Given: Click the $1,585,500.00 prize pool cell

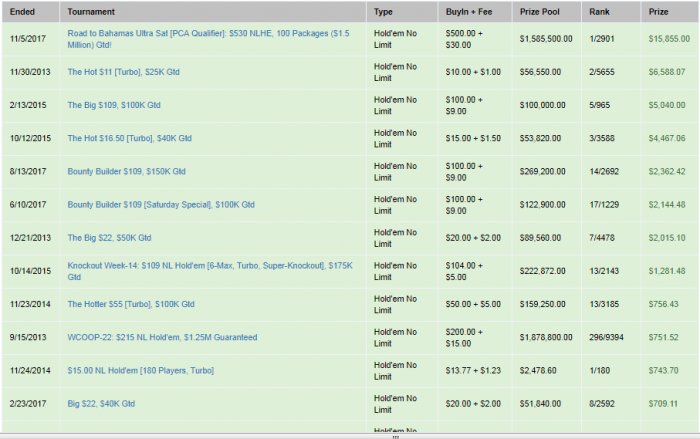Looking at the screenshot, I should [x=546, y=39].
